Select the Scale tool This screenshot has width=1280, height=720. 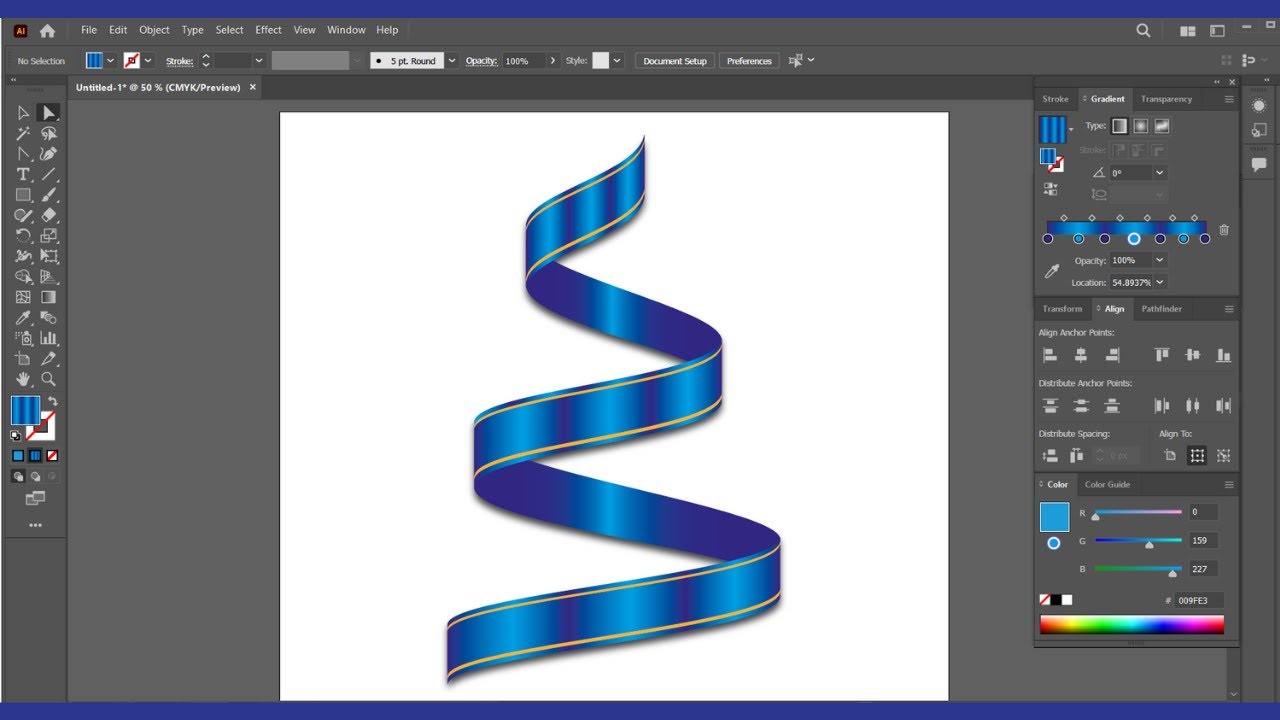[48, 236]
